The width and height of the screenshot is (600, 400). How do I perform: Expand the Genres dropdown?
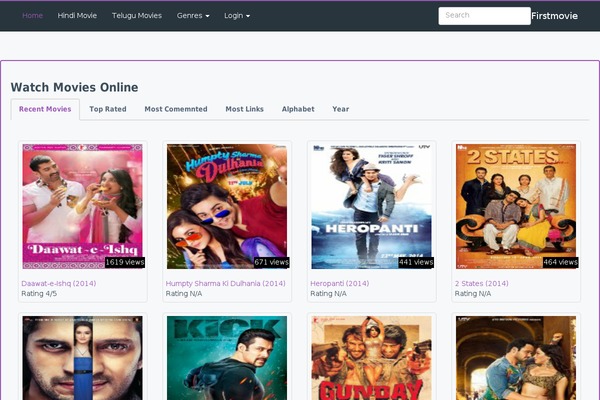tap(193, 16)
